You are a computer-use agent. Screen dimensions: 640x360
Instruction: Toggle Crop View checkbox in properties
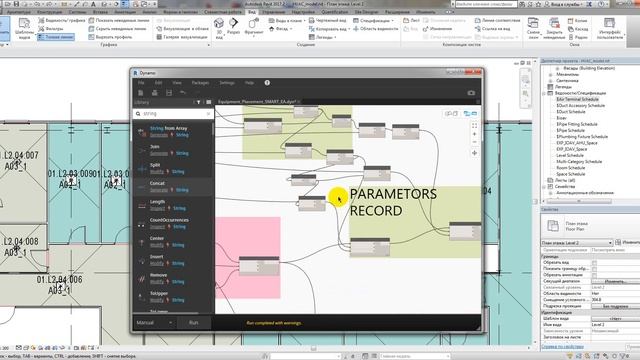point(594,263)
